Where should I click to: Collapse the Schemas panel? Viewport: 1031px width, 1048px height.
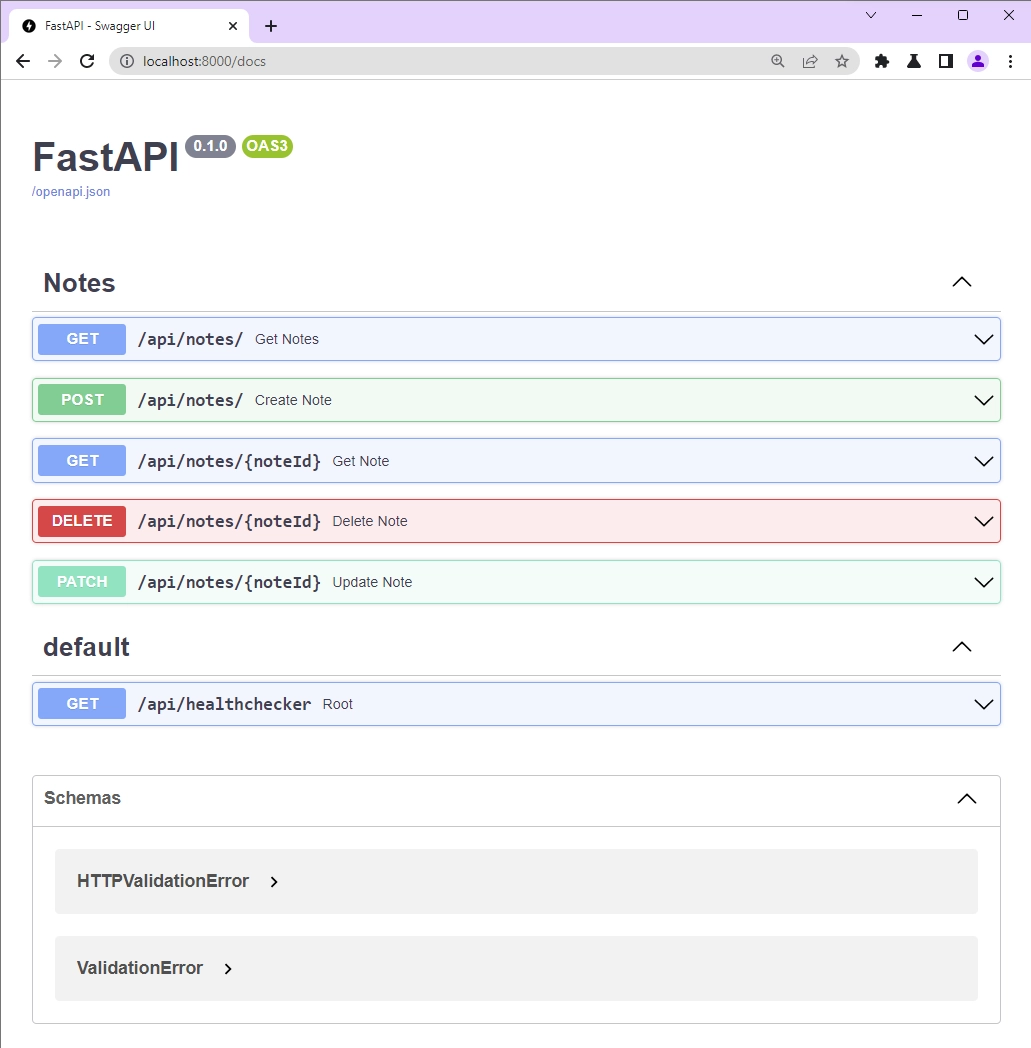point(966,799)
